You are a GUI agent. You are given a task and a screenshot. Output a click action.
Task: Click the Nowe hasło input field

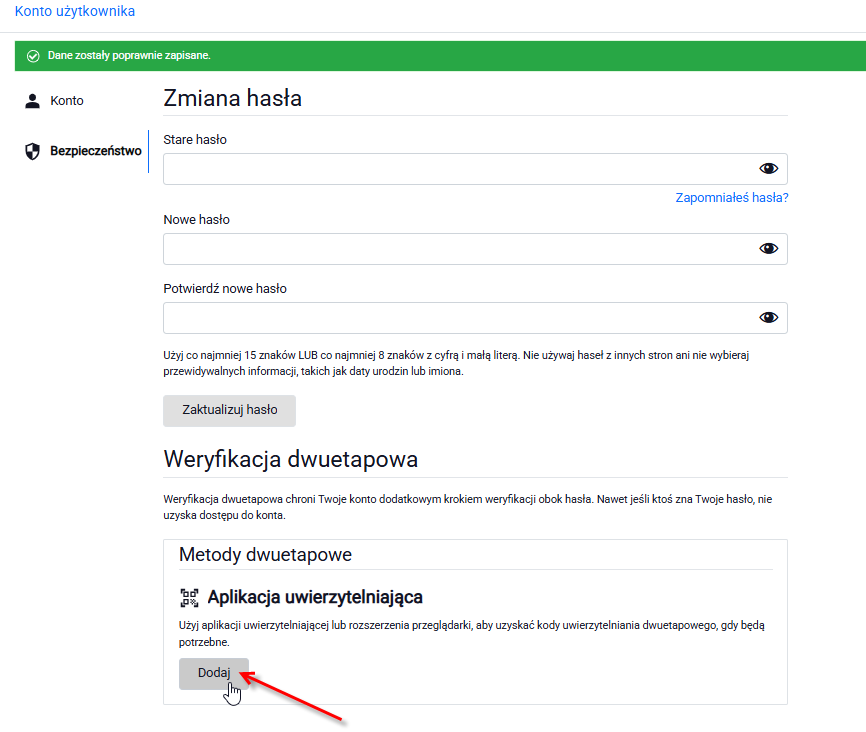pyautogui.click(x=475, y=249)
